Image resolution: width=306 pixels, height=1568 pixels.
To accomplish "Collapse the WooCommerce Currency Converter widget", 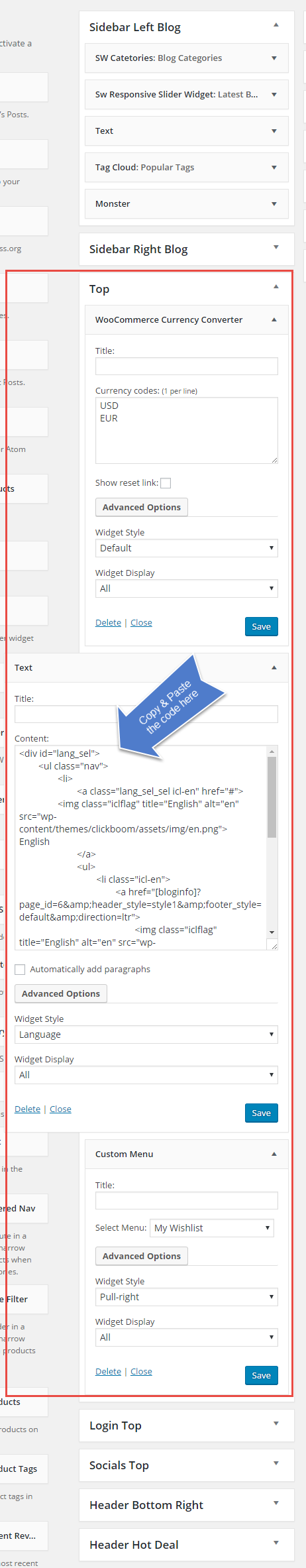I will point(274,320).
